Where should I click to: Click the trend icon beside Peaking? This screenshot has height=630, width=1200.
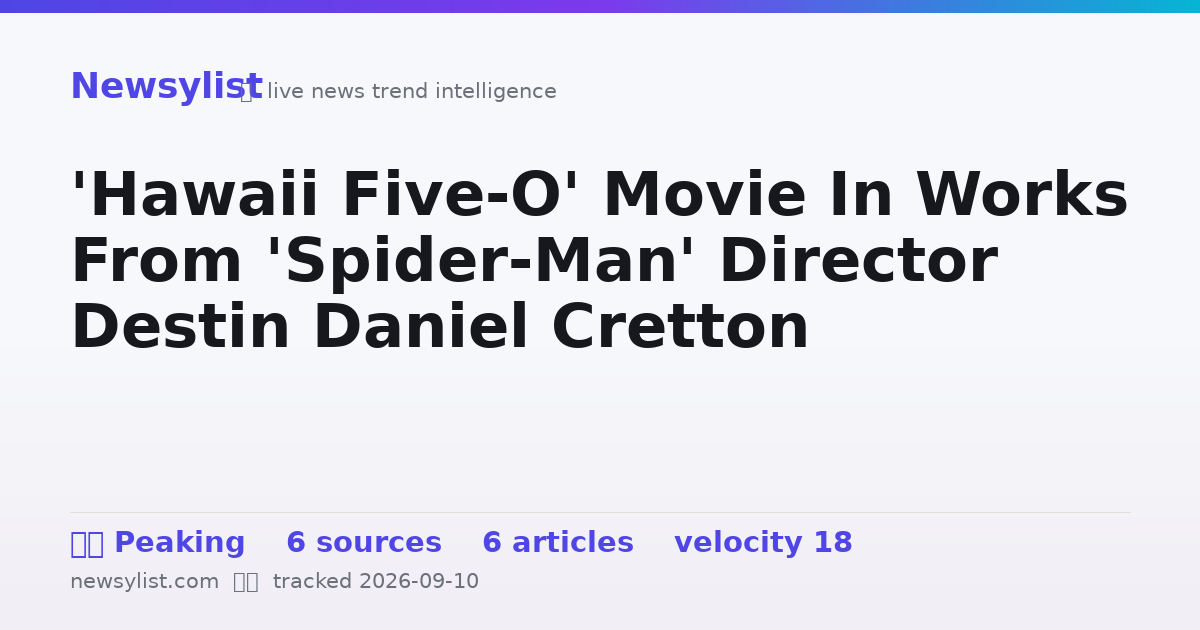click(x=87, y=544)
